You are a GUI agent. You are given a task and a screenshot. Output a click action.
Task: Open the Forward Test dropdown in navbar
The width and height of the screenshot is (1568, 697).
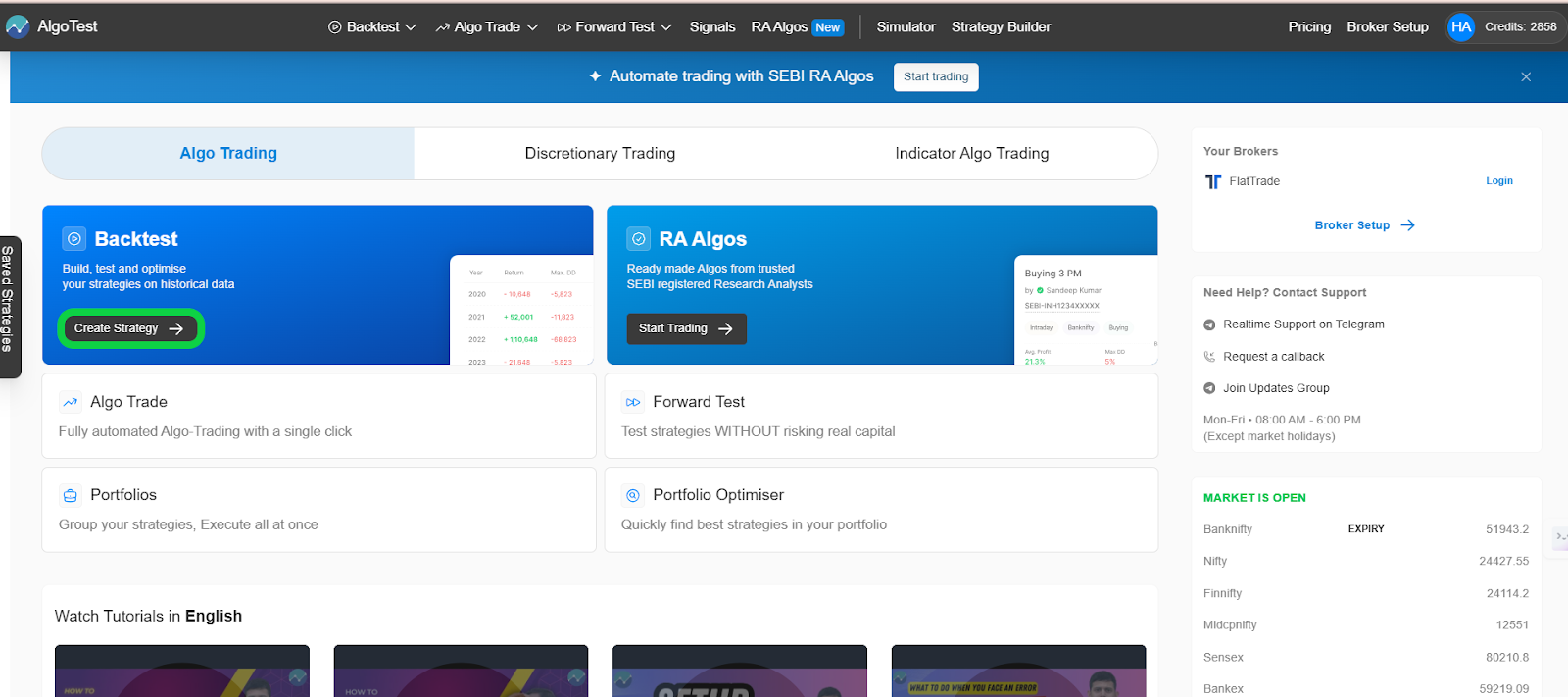click(614, 27)
